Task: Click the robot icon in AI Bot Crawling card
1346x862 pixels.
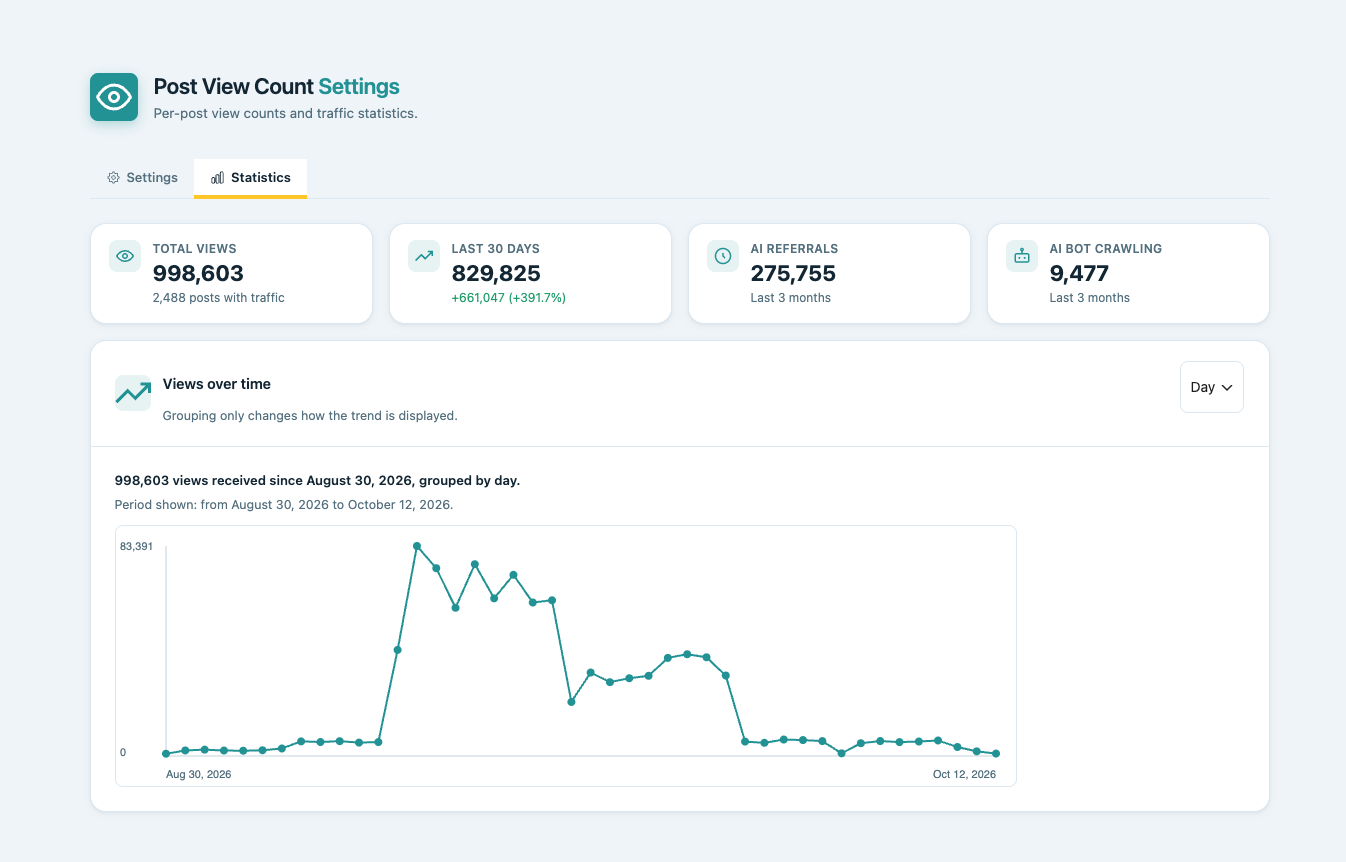Action: click(1022, 256)
